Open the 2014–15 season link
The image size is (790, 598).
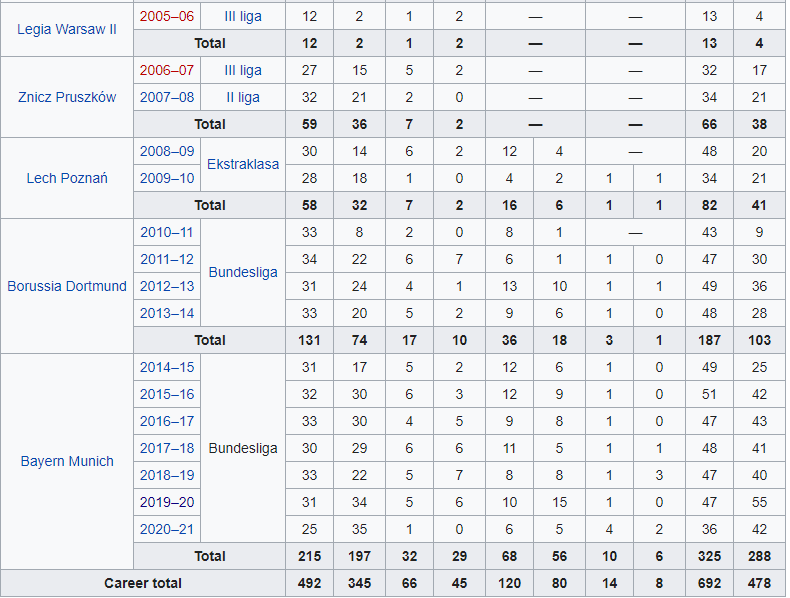point(167,367)
